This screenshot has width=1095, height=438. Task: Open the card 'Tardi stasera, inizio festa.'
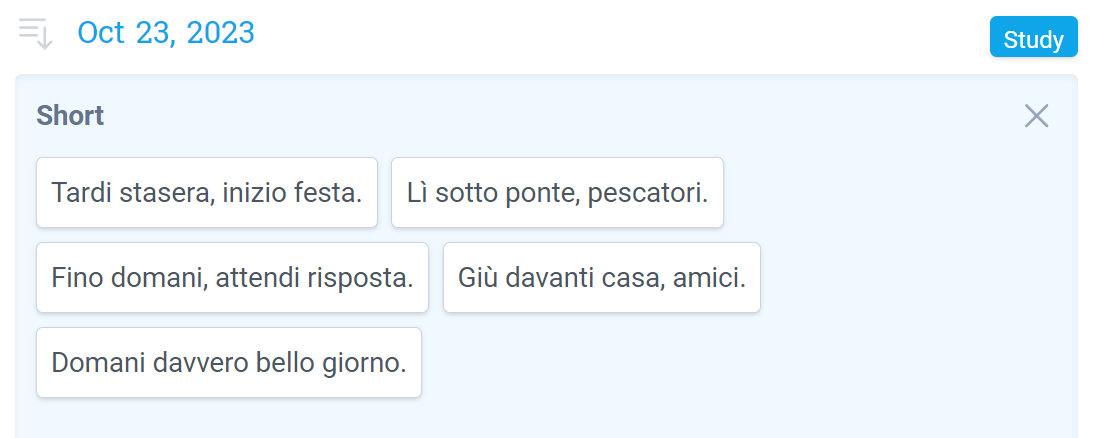pyautogui.click(x=207, y=192)
